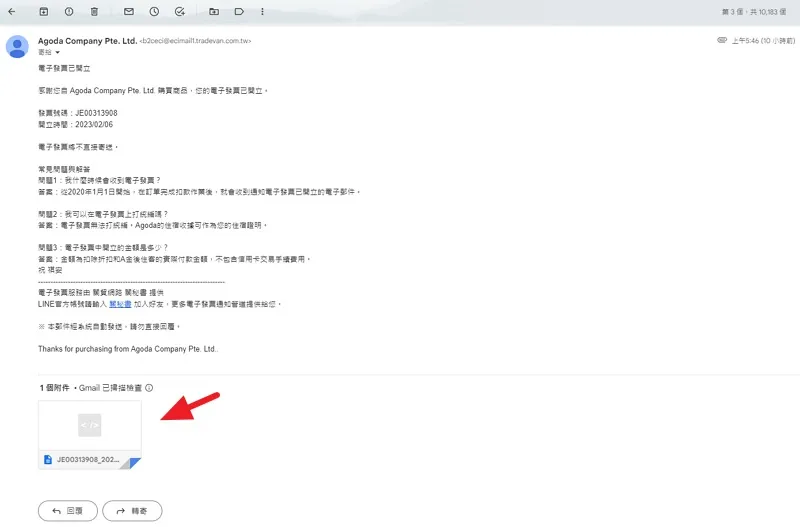The image size is (800, 527).
Task: Delete this email with the trash icon
Action: 94,11
